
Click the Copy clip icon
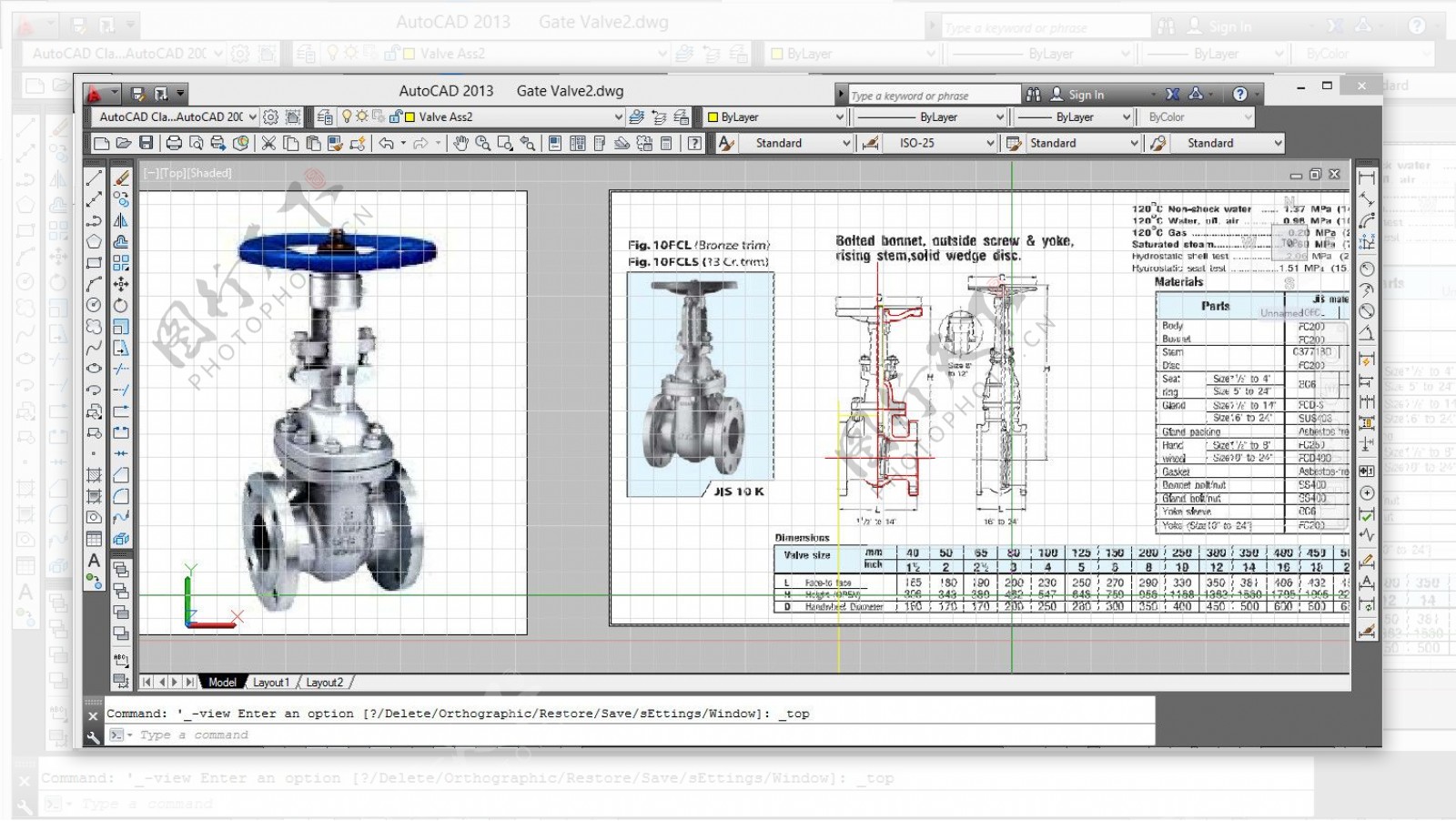click(291, 143)
